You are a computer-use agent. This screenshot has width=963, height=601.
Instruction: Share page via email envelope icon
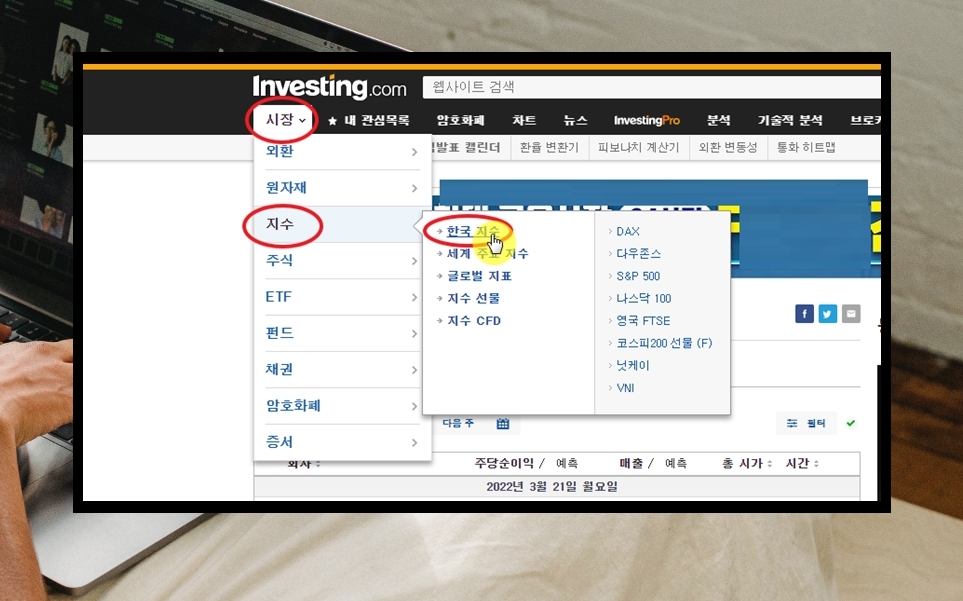pyautogui.click(x=851, y=314)
